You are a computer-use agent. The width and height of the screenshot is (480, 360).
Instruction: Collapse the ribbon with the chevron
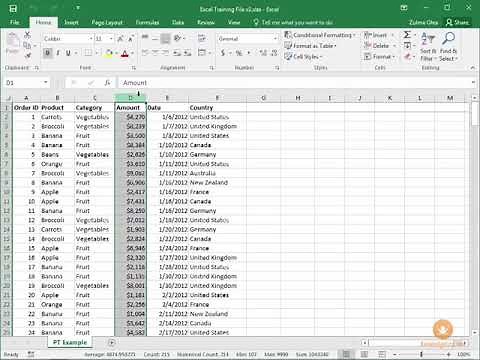coord(472,68)
